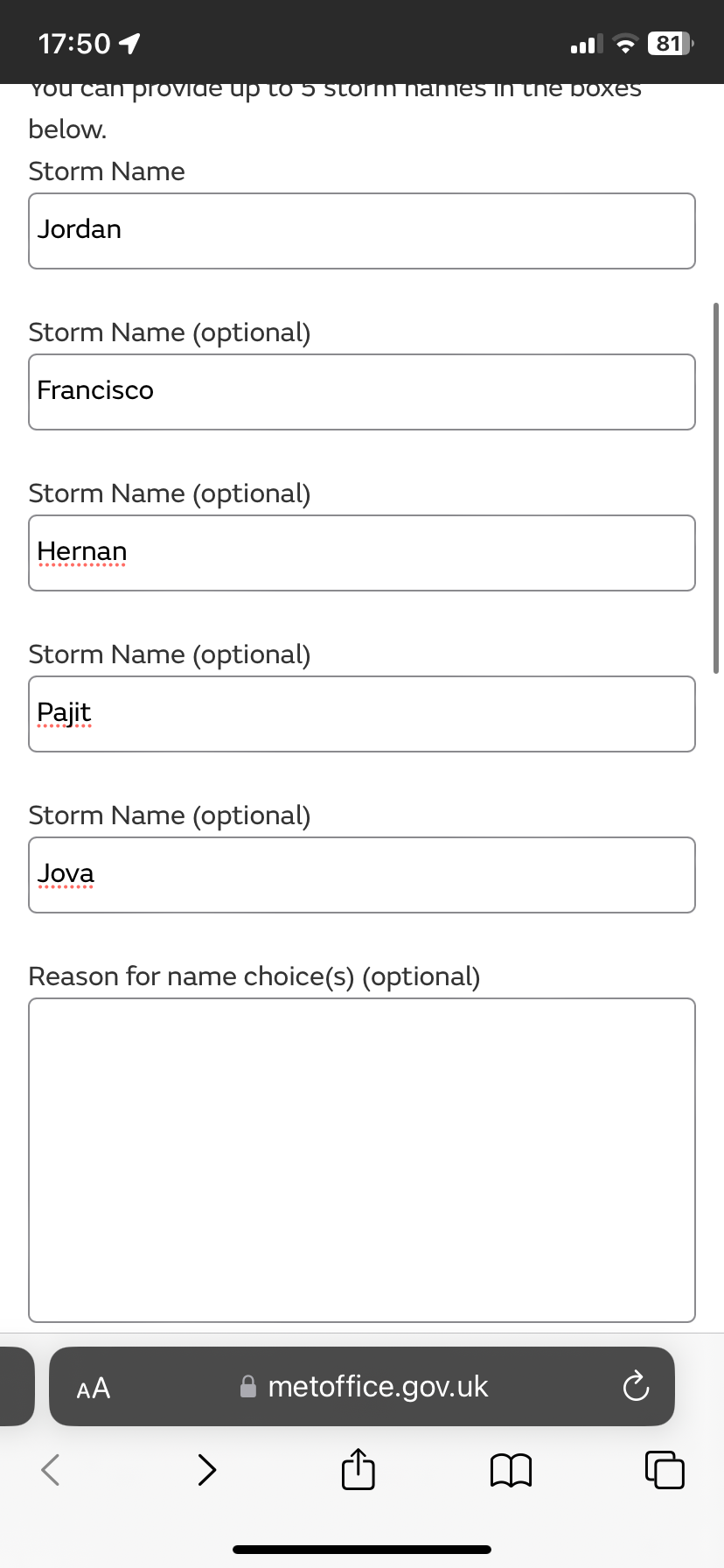
Task: Tap the metoffice.gov.uk address bar
Action: point(362,1386)
